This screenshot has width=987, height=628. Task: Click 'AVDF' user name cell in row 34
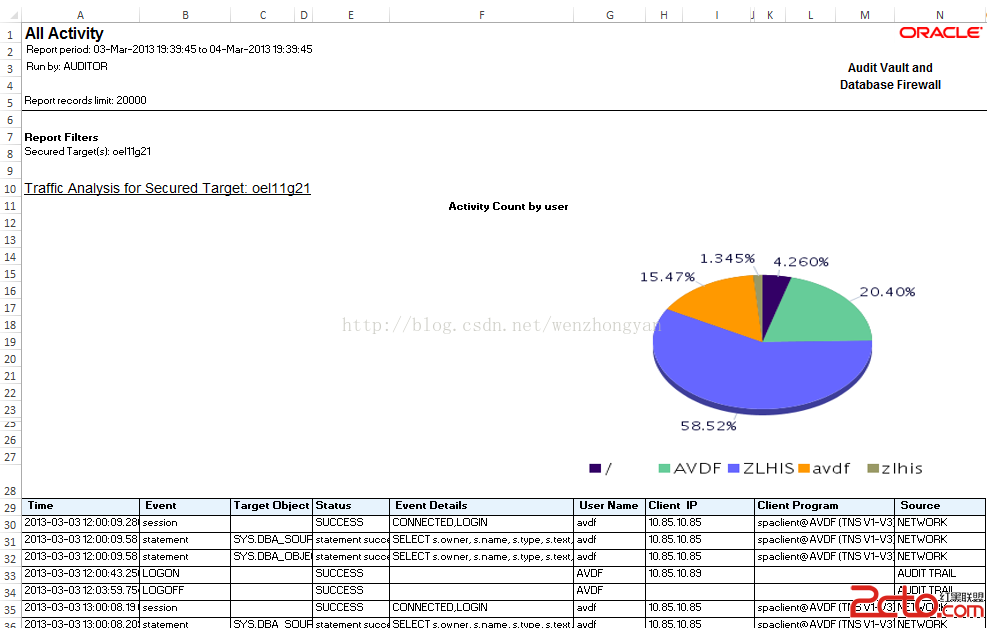tap(609, 591)
